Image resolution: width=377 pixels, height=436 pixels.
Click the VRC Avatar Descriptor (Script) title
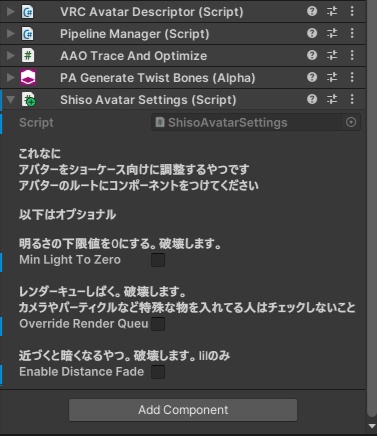(152, 12)
